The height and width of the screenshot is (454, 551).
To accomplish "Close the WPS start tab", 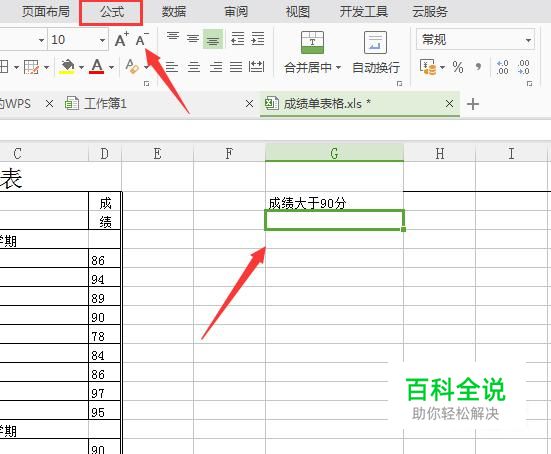I will click(x=49, y=104).
